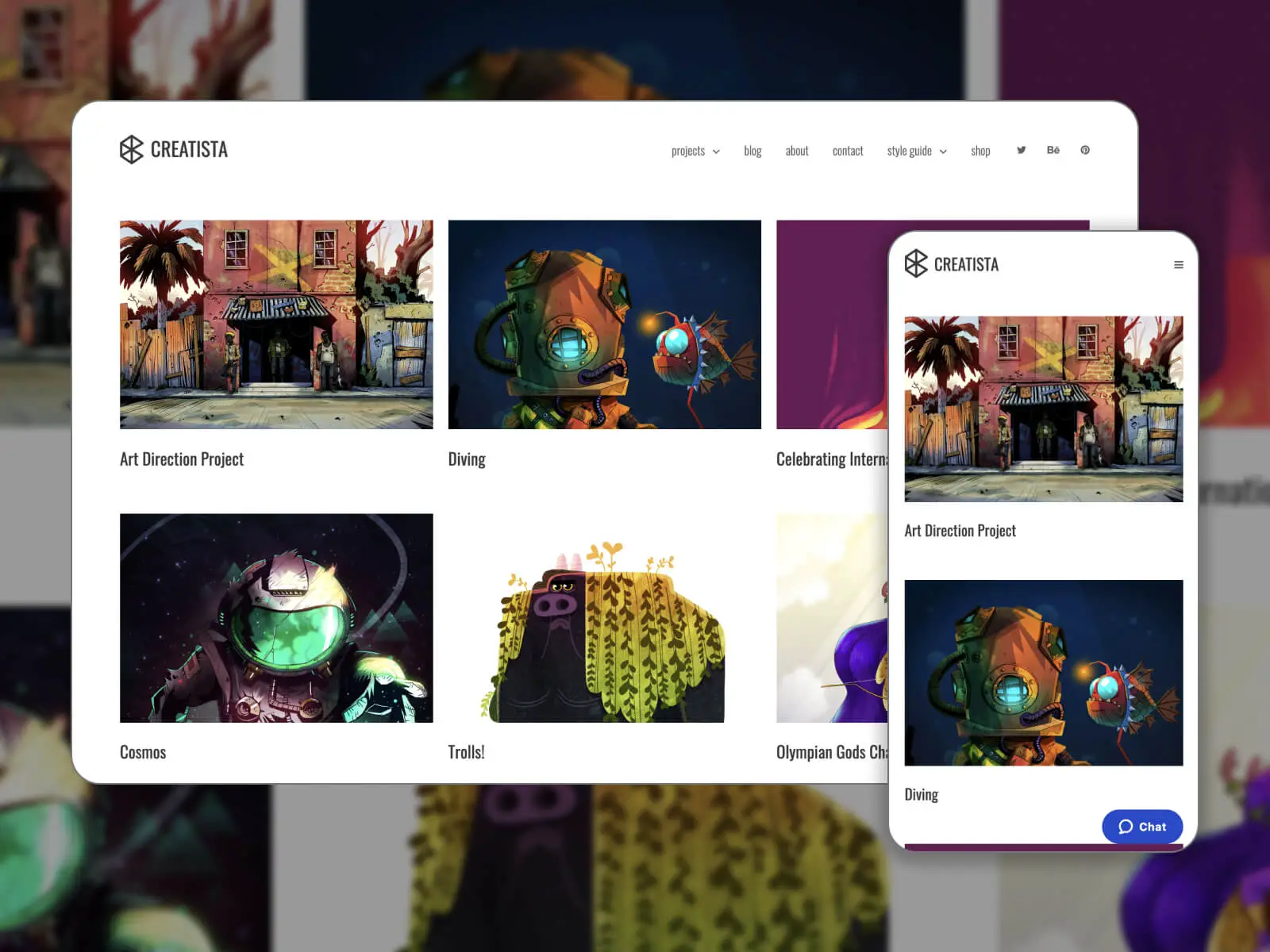Open the Trolls! title link
Viewport: 1270px width, 952px height.
pyautogui.click(x=466, y=752)
